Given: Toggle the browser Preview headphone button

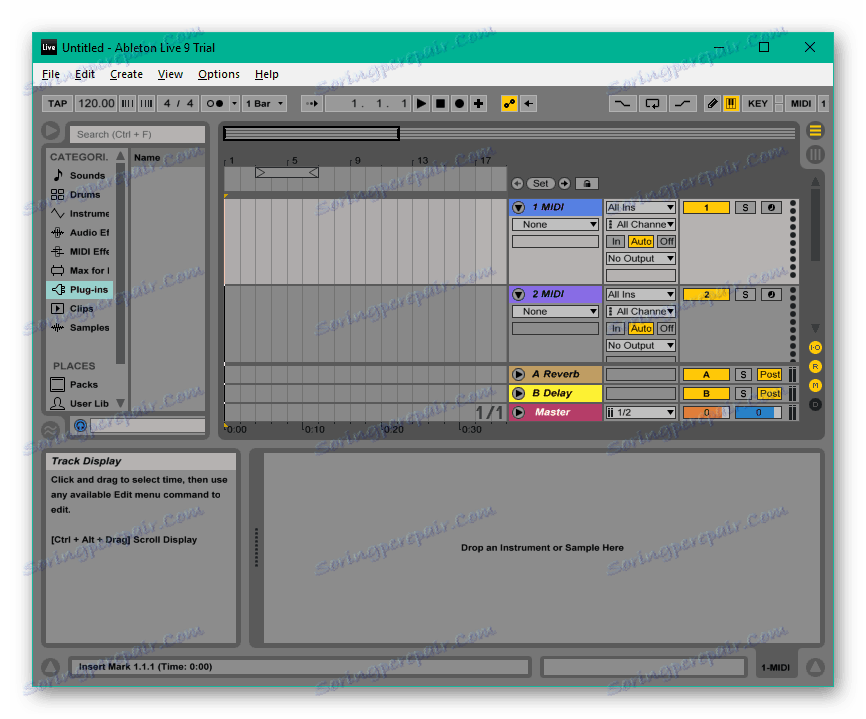Looking at the screenshot, I should tap(80, 425).
